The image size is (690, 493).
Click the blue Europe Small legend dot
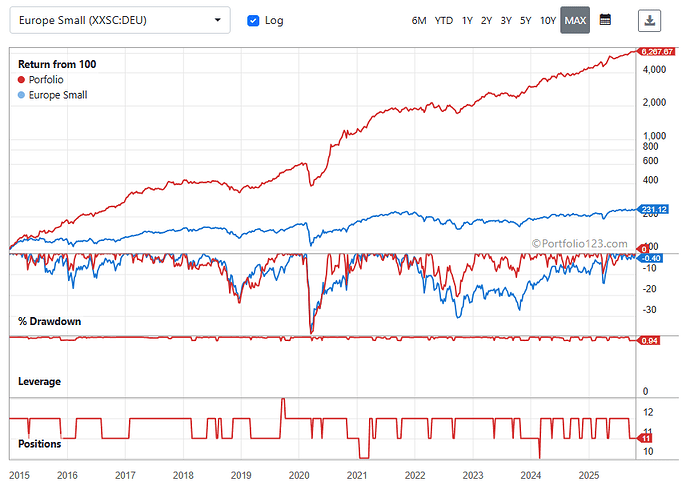point(22,95)
